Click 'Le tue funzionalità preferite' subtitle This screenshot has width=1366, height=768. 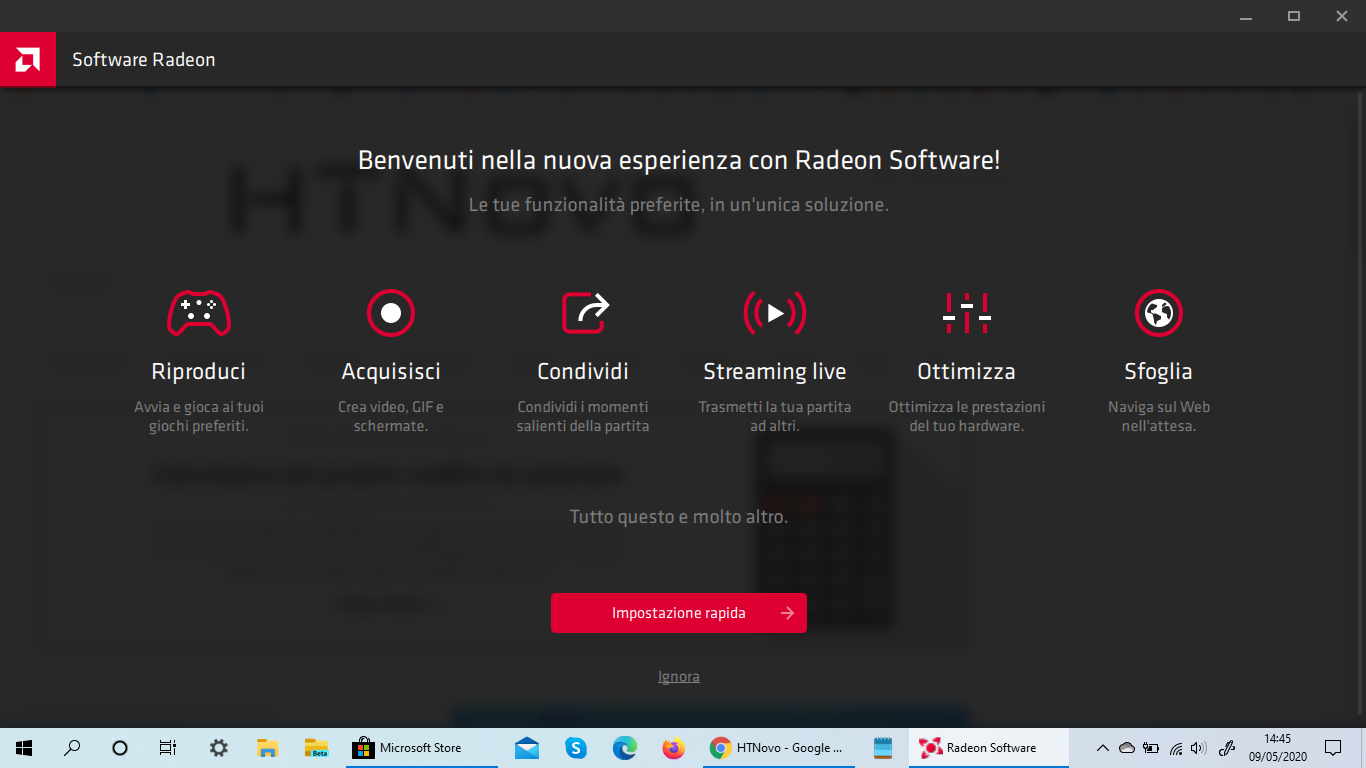tap(679, 205)
